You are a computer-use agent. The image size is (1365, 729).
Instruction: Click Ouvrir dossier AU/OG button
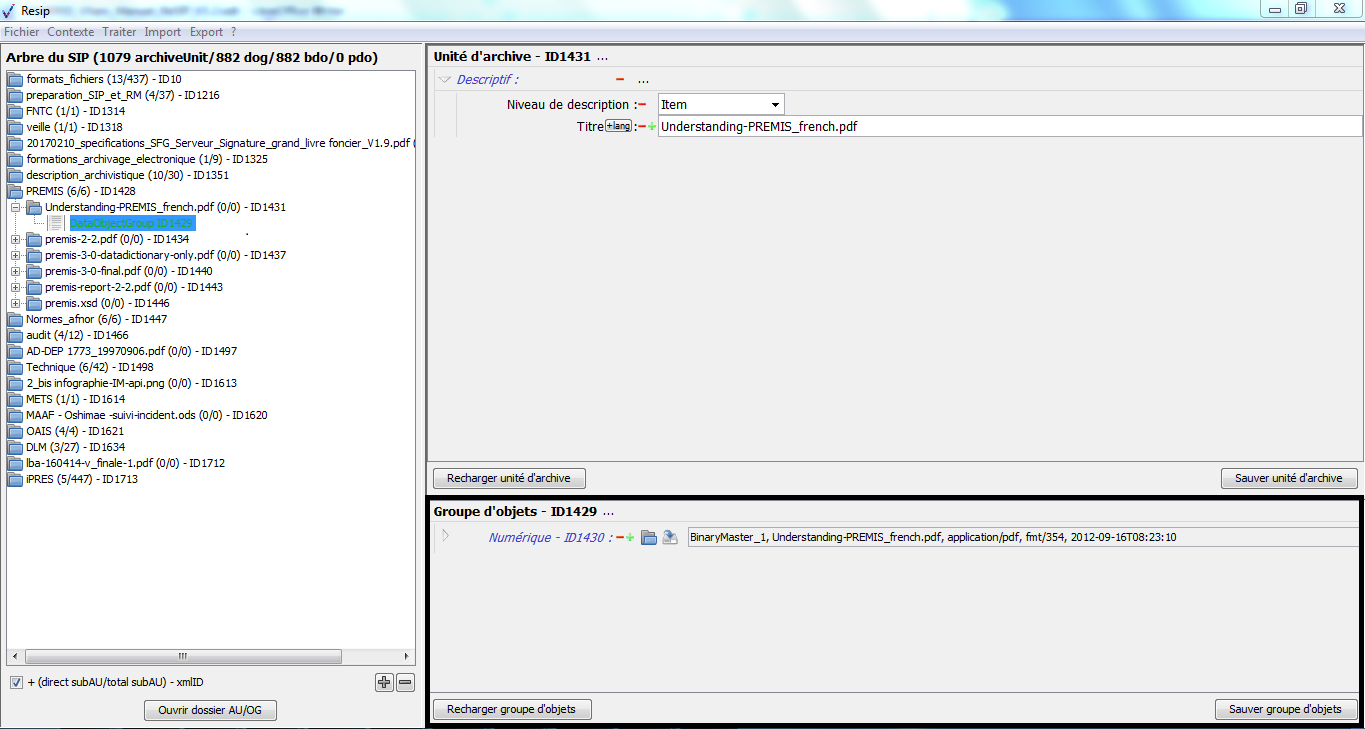[210, 711]
